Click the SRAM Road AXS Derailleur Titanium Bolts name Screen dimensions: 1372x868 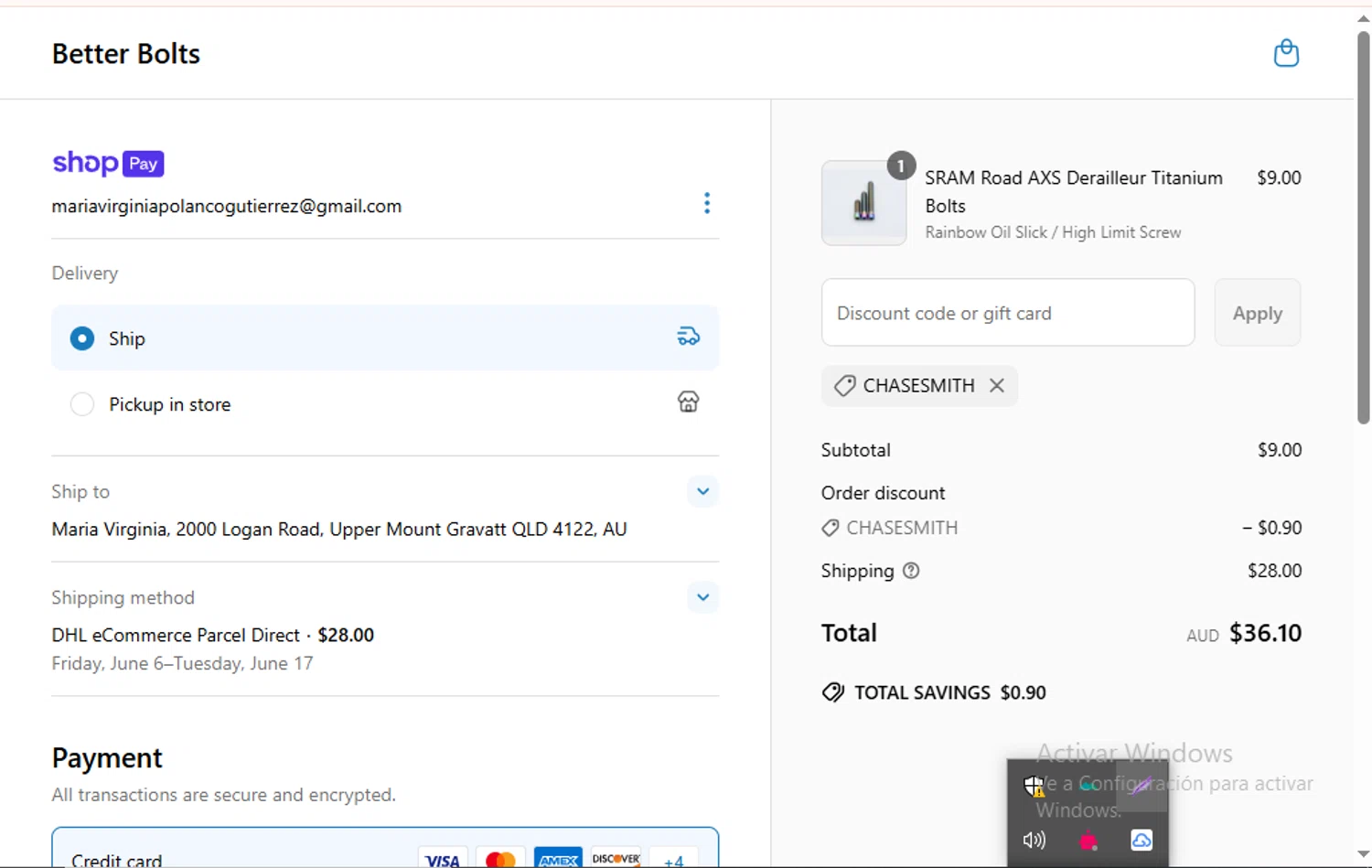click(1074, 191)
